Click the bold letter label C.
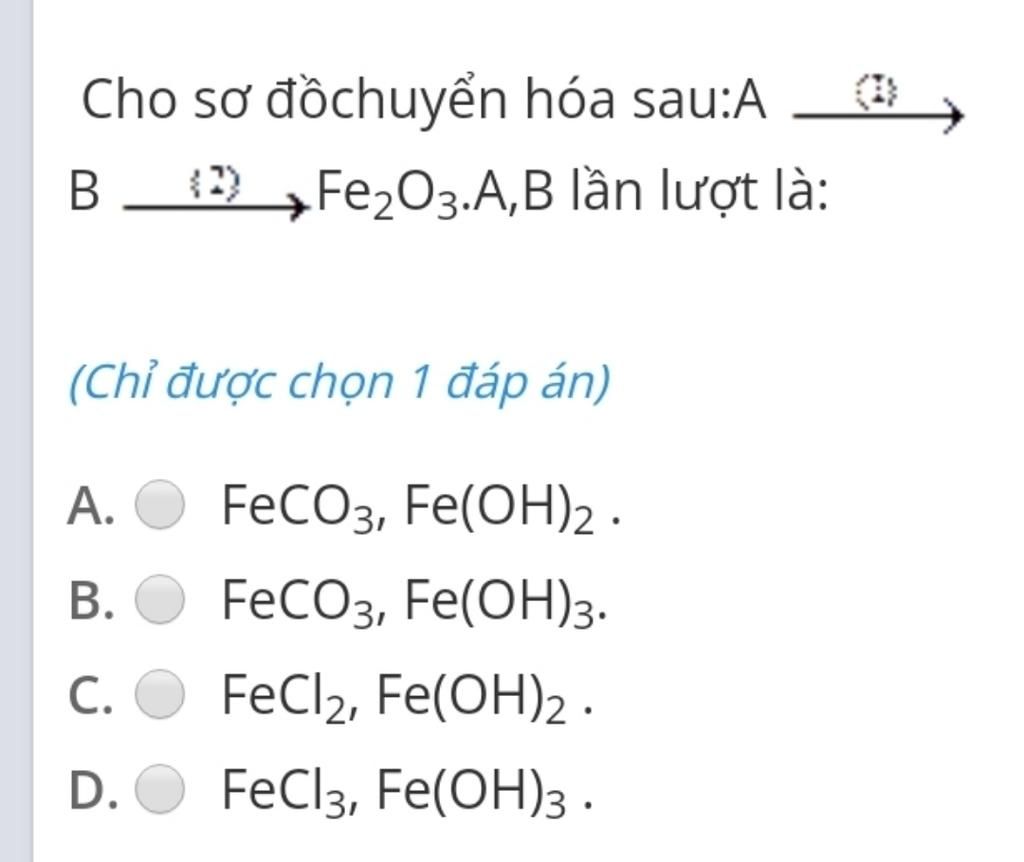 pos(90,695)
